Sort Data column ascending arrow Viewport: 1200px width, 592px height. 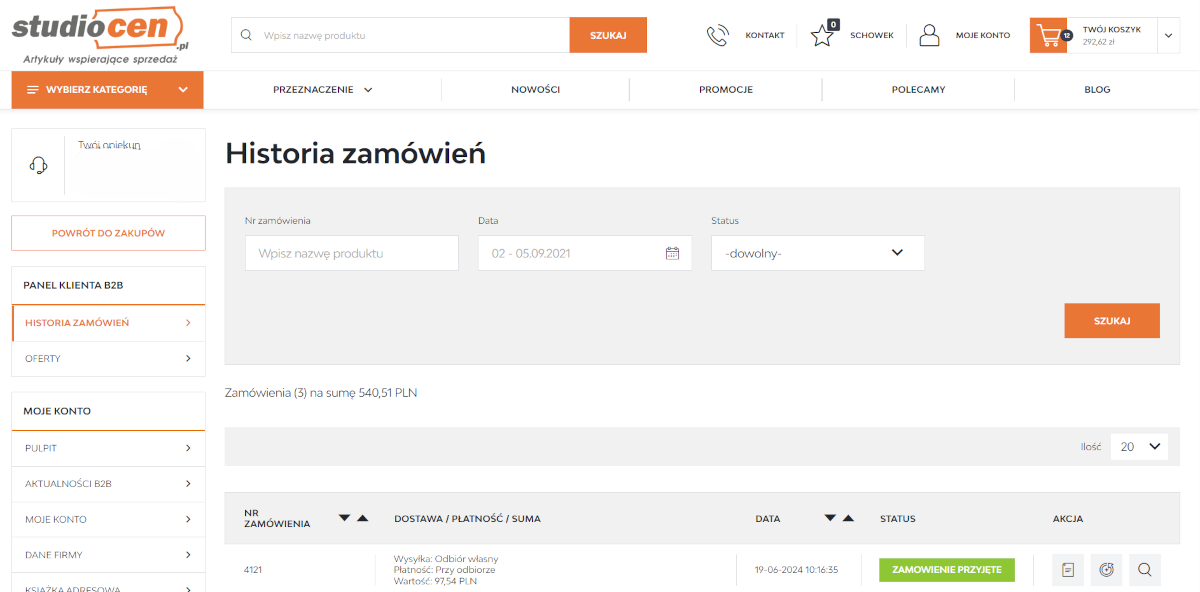click(x=848, y=518)
